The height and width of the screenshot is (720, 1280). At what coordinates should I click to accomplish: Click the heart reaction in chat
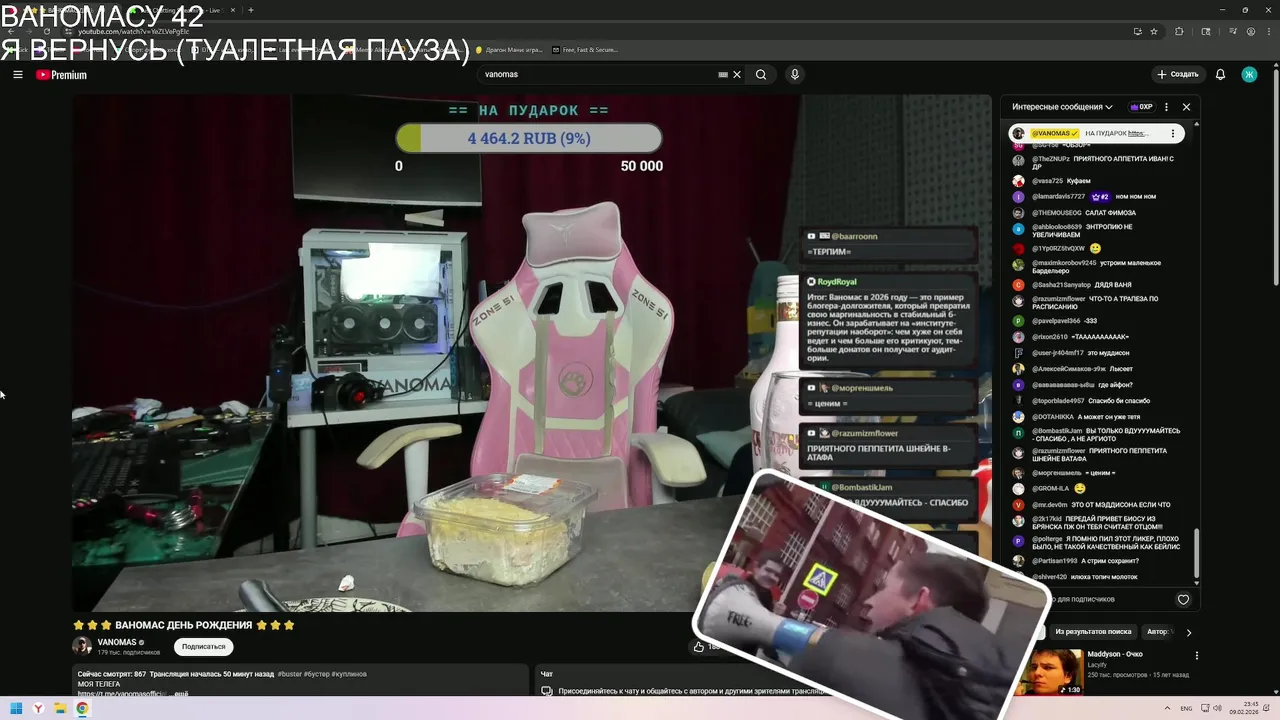[1183, 599]
